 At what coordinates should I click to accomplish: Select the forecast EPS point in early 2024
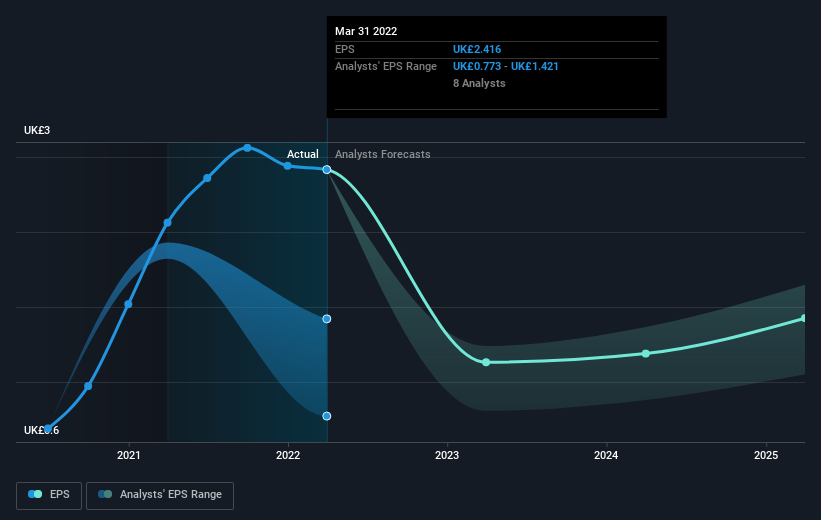click(646, 354)
